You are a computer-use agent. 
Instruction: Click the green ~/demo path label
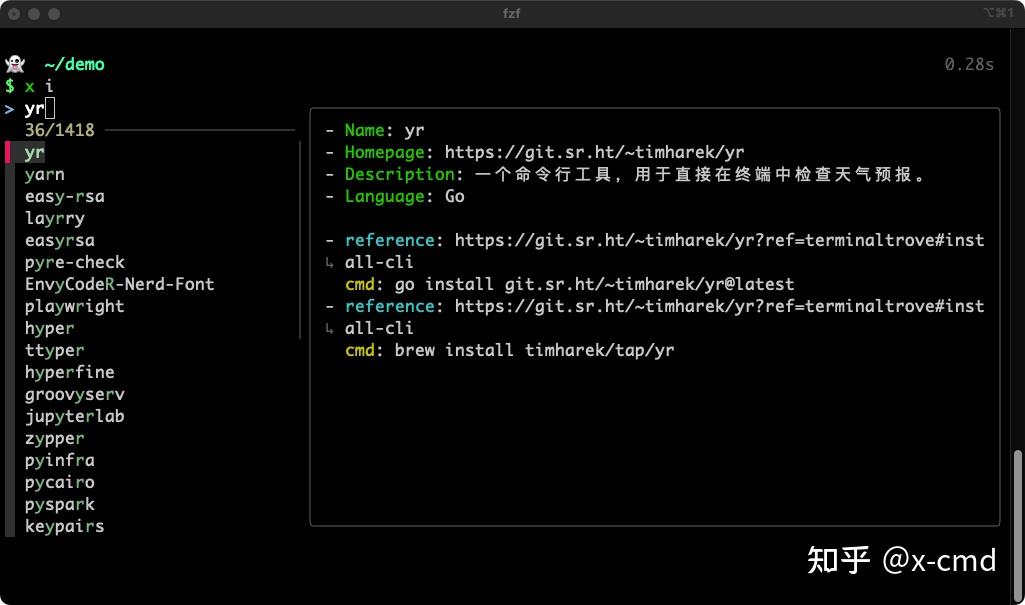coord(74,63)
